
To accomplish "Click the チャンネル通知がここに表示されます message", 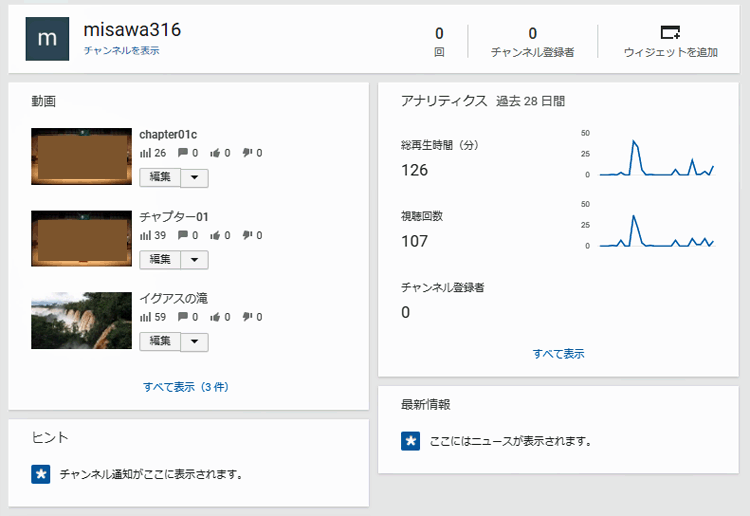I will coord(151,474).
